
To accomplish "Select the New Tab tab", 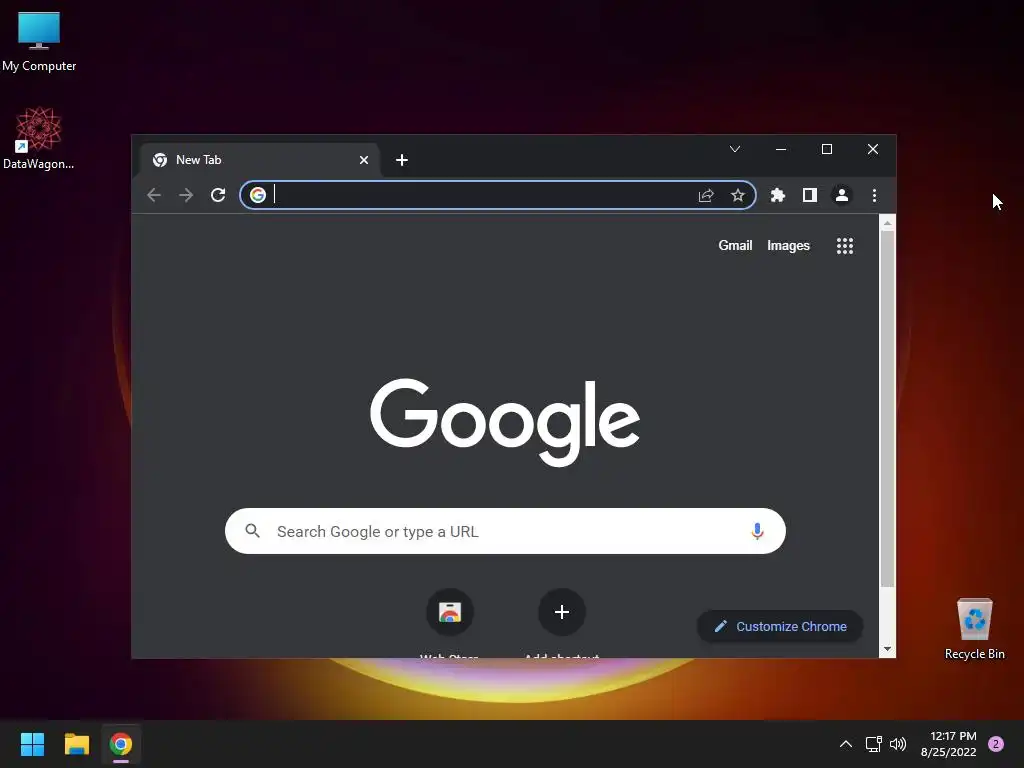I will [x=259, y=160].
